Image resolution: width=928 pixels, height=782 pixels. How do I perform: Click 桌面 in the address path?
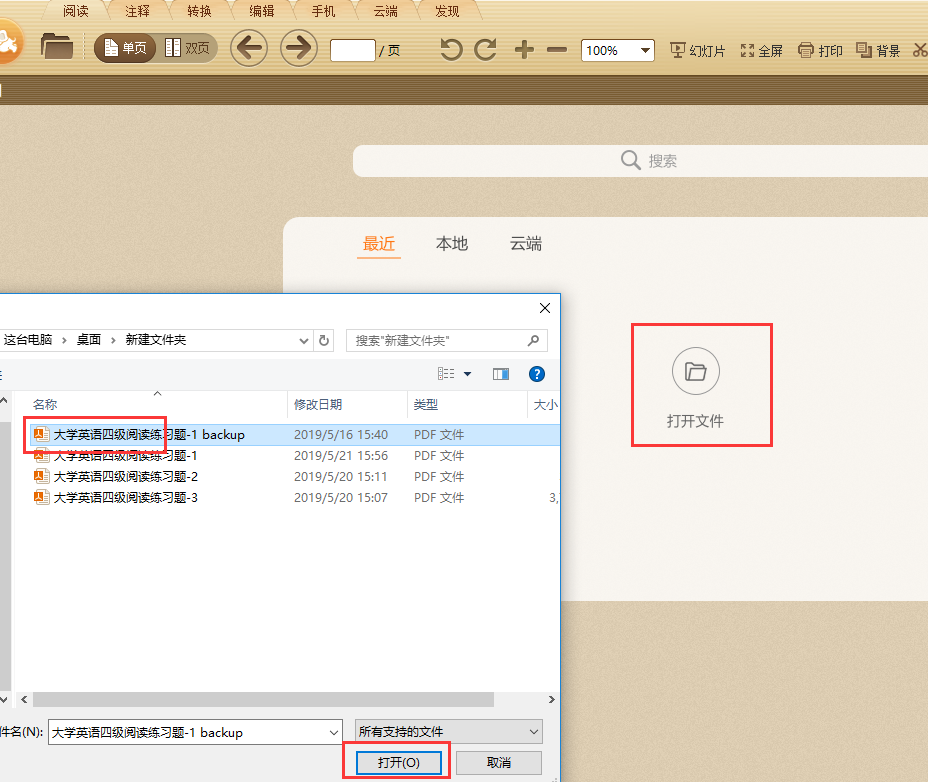click(89, 340)
